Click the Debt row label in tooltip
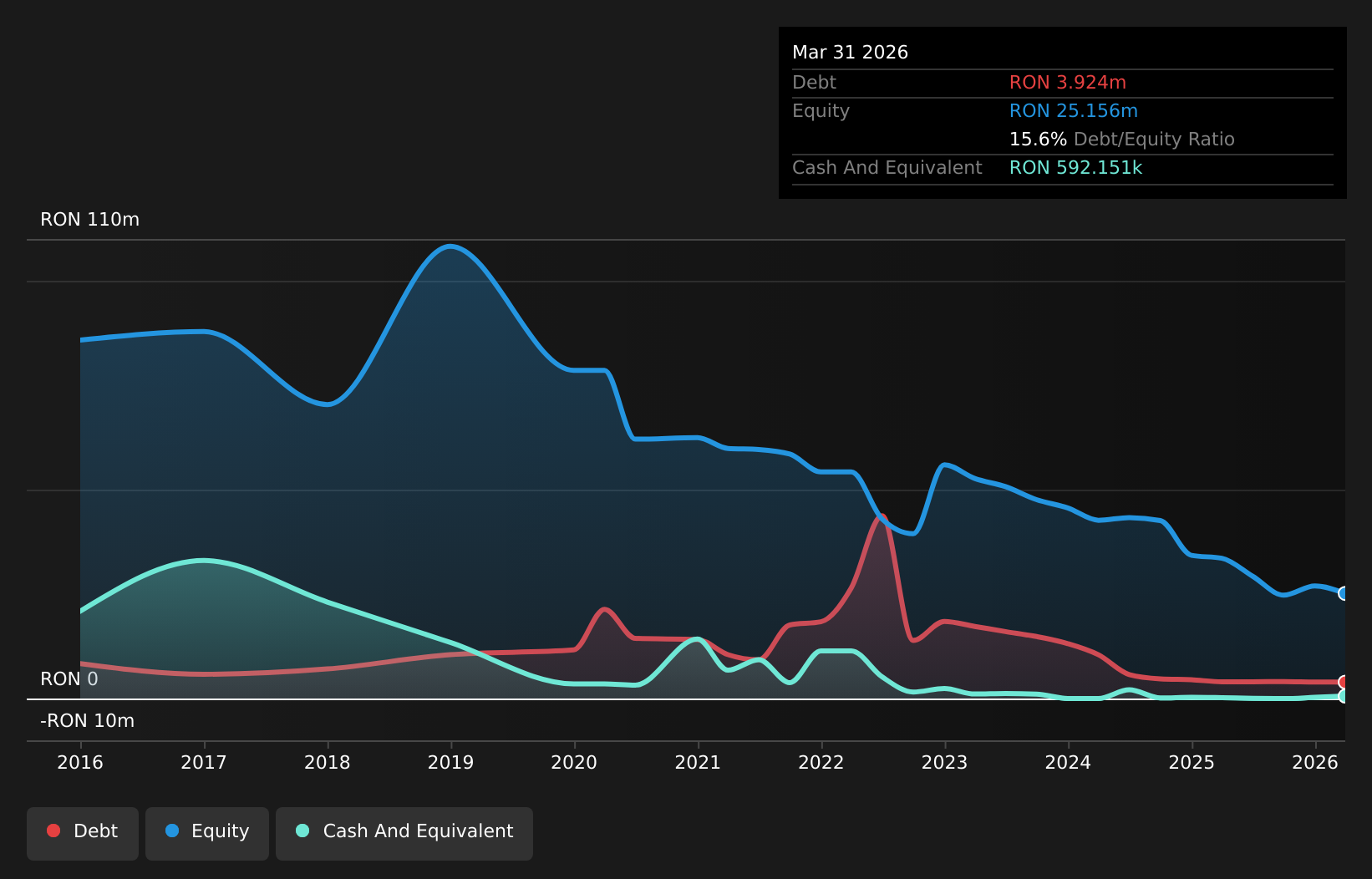The height and width of the screenshot is (879, 1372). pos(814,83)
